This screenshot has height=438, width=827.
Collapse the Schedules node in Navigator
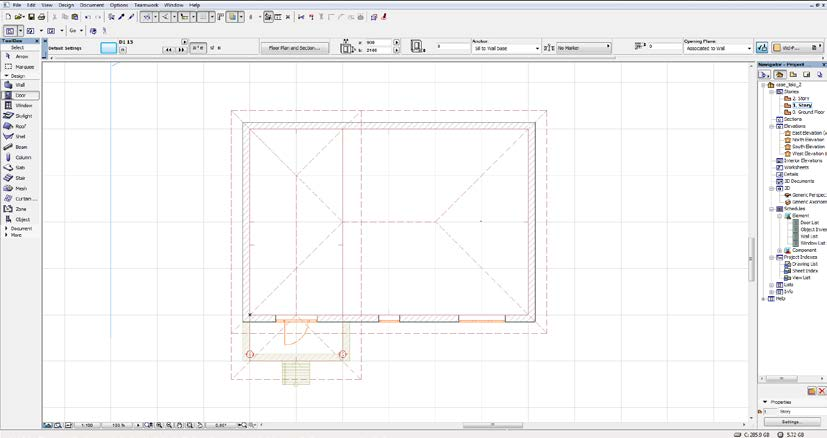772,209
